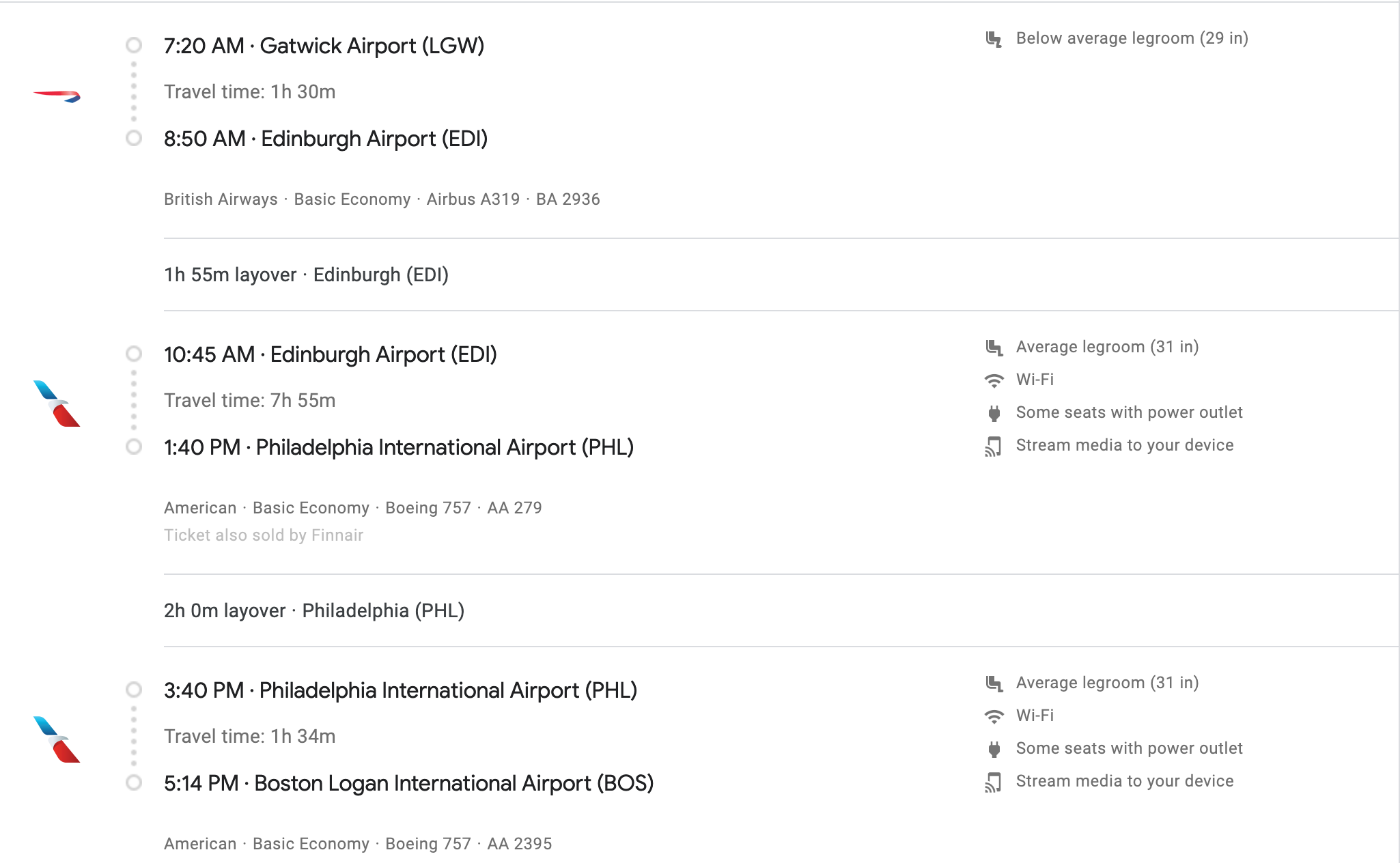This screenshot has height=863, width=1400.
Task: Select the 2h 0m Philadelphia layover row
Action: (314, 610)
